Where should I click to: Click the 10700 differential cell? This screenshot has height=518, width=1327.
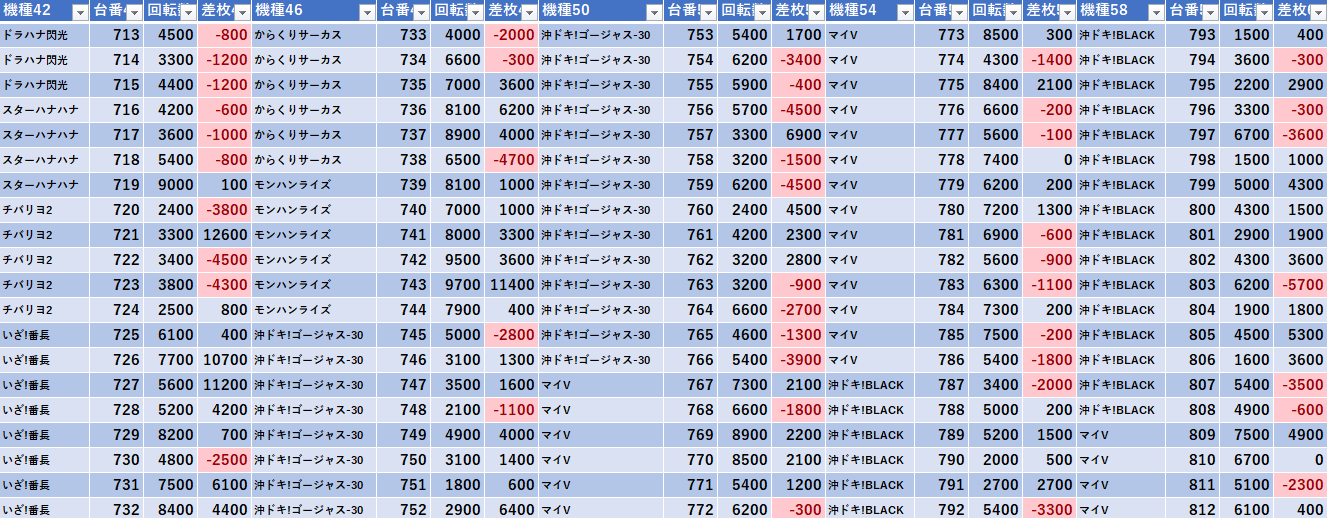pyautogui.click(x=224, y=360)
